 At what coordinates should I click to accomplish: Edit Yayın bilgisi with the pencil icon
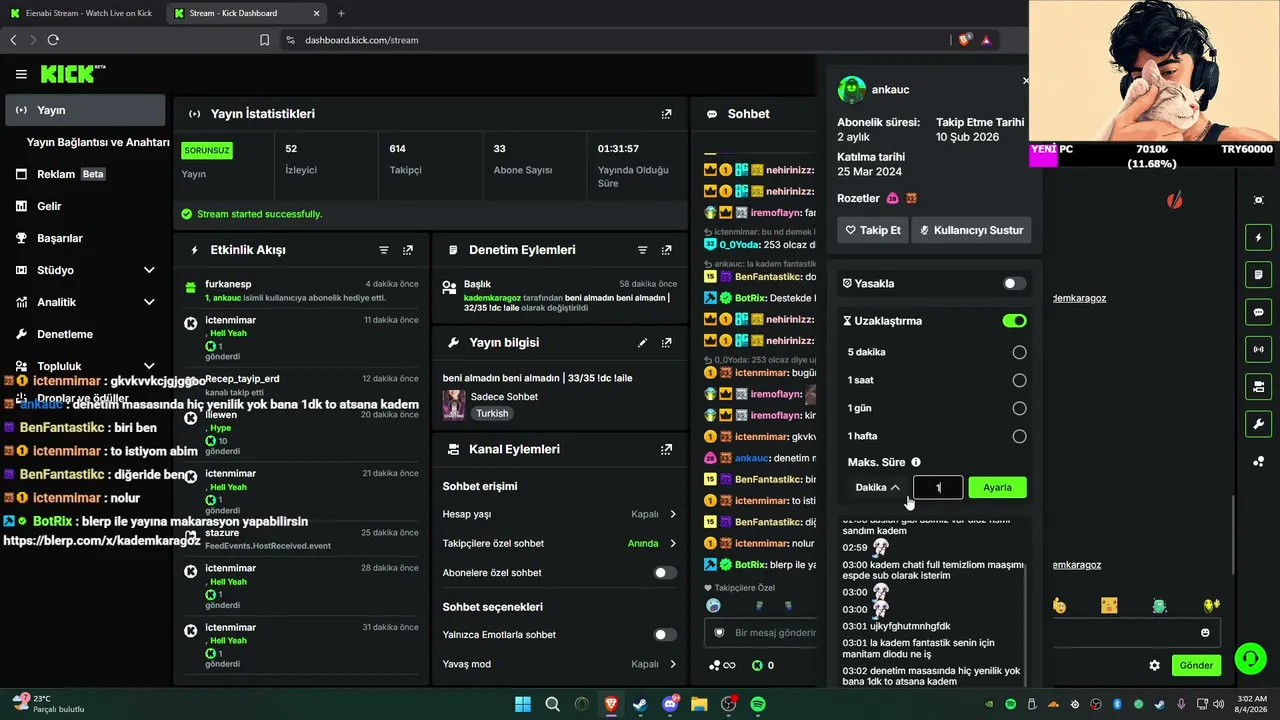click(642, 343)
